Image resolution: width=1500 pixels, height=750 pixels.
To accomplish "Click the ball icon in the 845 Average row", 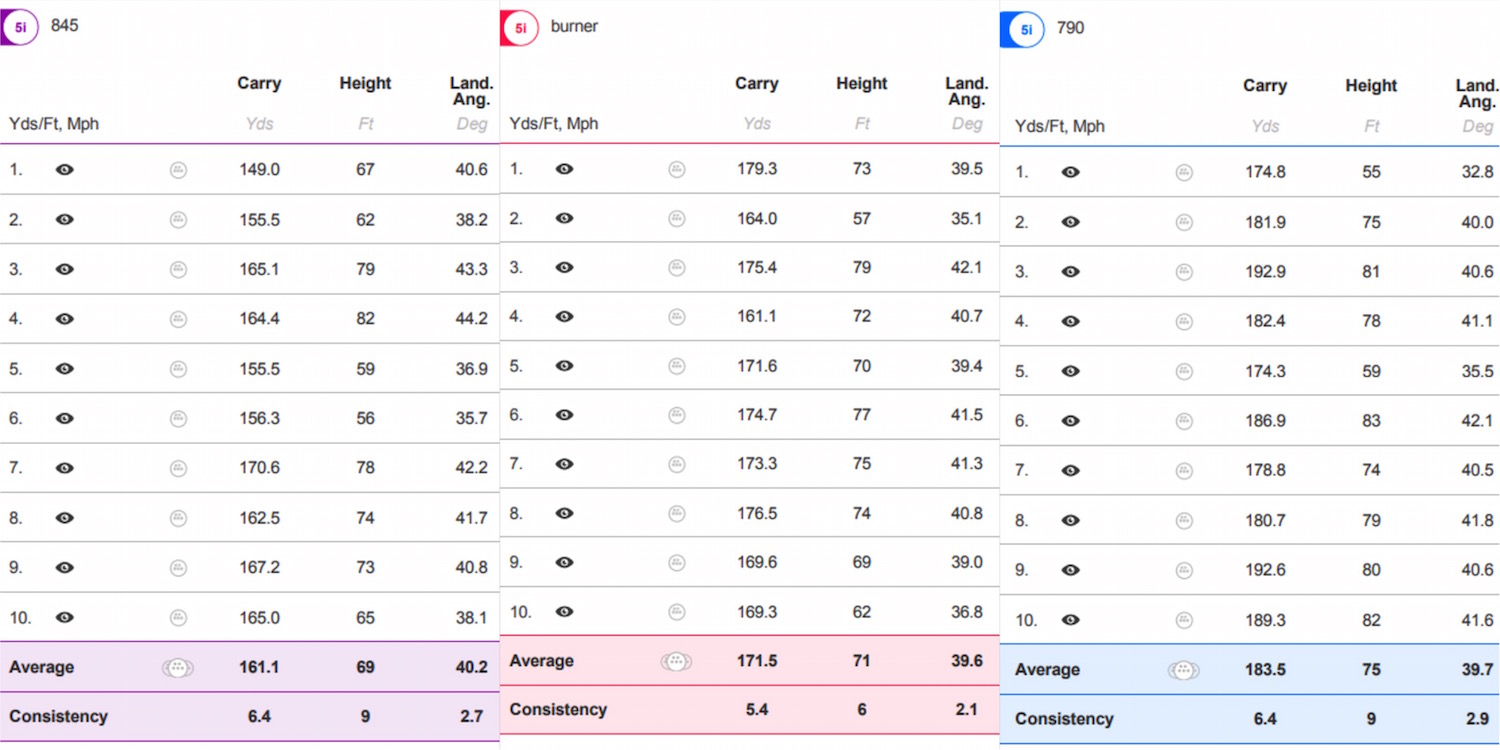I will click(x=178, y=668).
